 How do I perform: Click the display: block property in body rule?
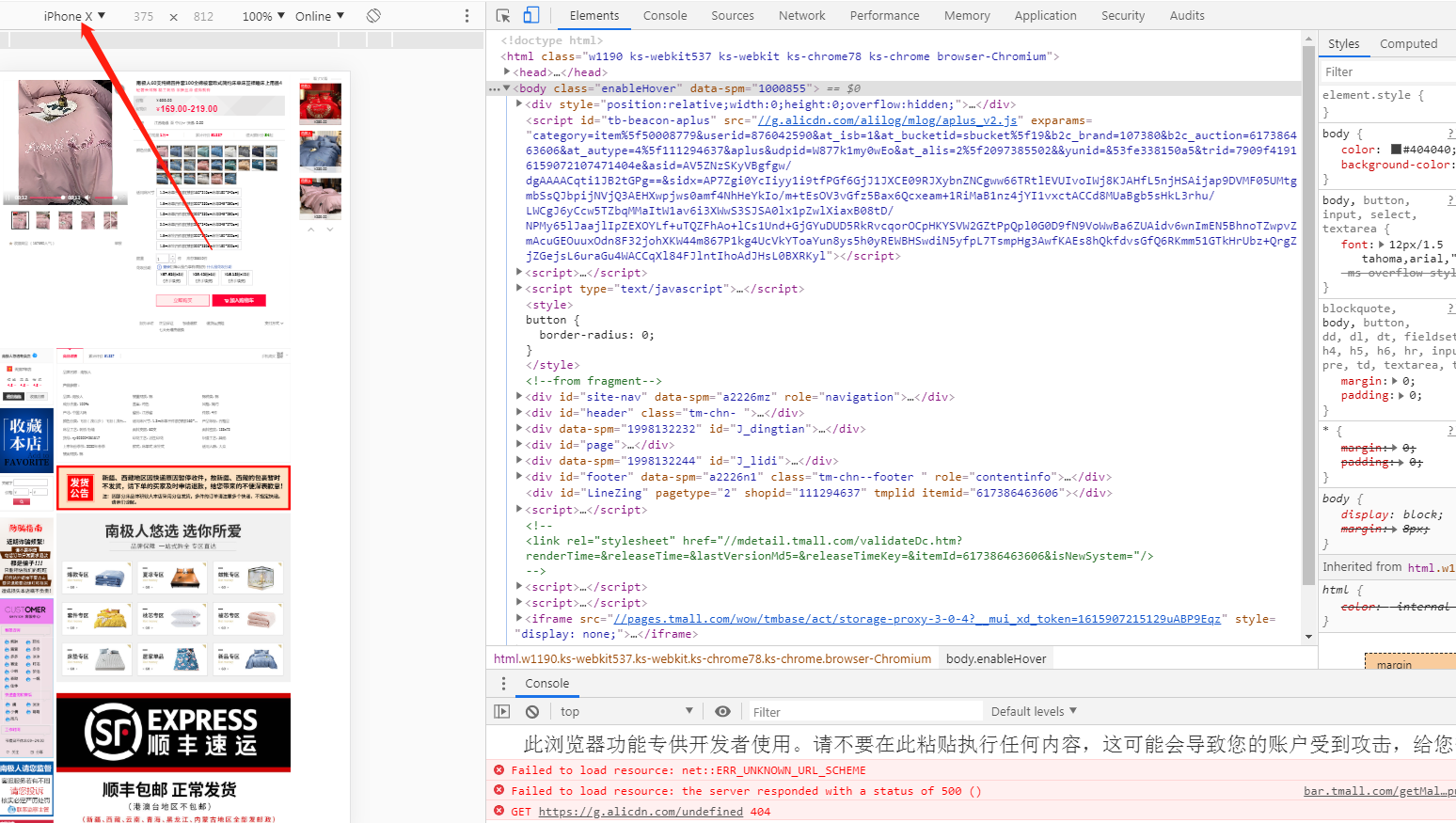click(1391, 515)
